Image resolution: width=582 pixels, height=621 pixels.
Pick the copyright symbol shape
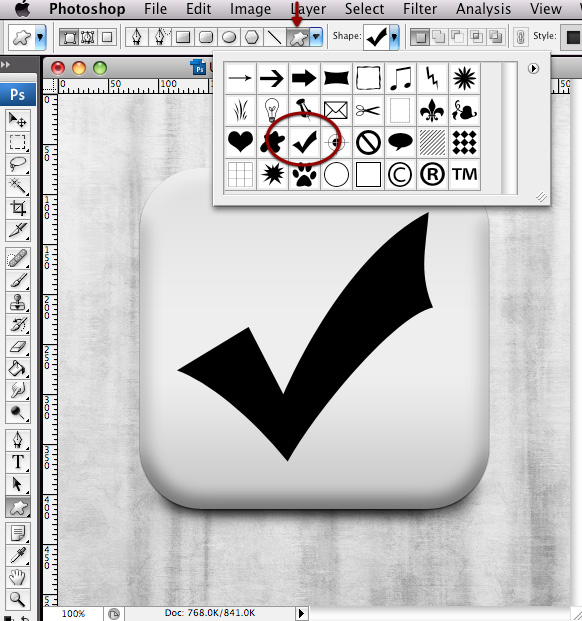400,174
